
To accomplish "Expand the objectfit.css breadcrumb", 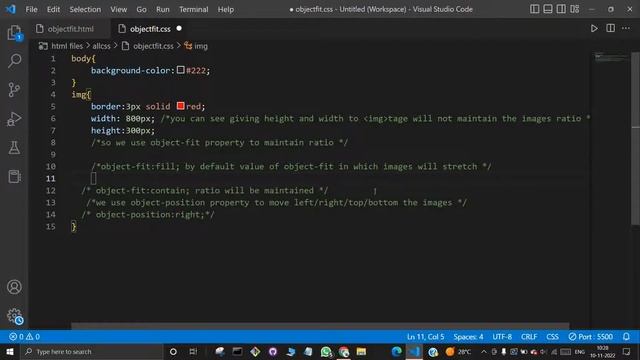I will [153, 46].
